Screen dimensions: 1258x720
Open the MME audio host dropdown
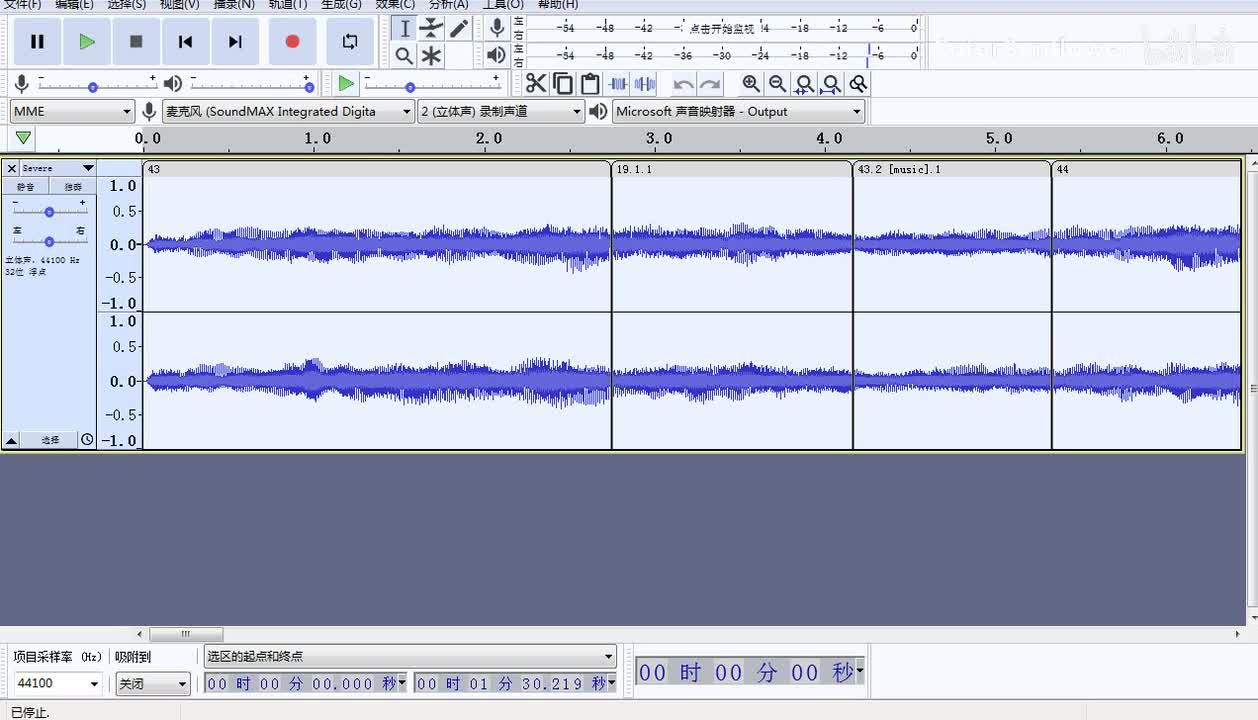coord(72,111)
